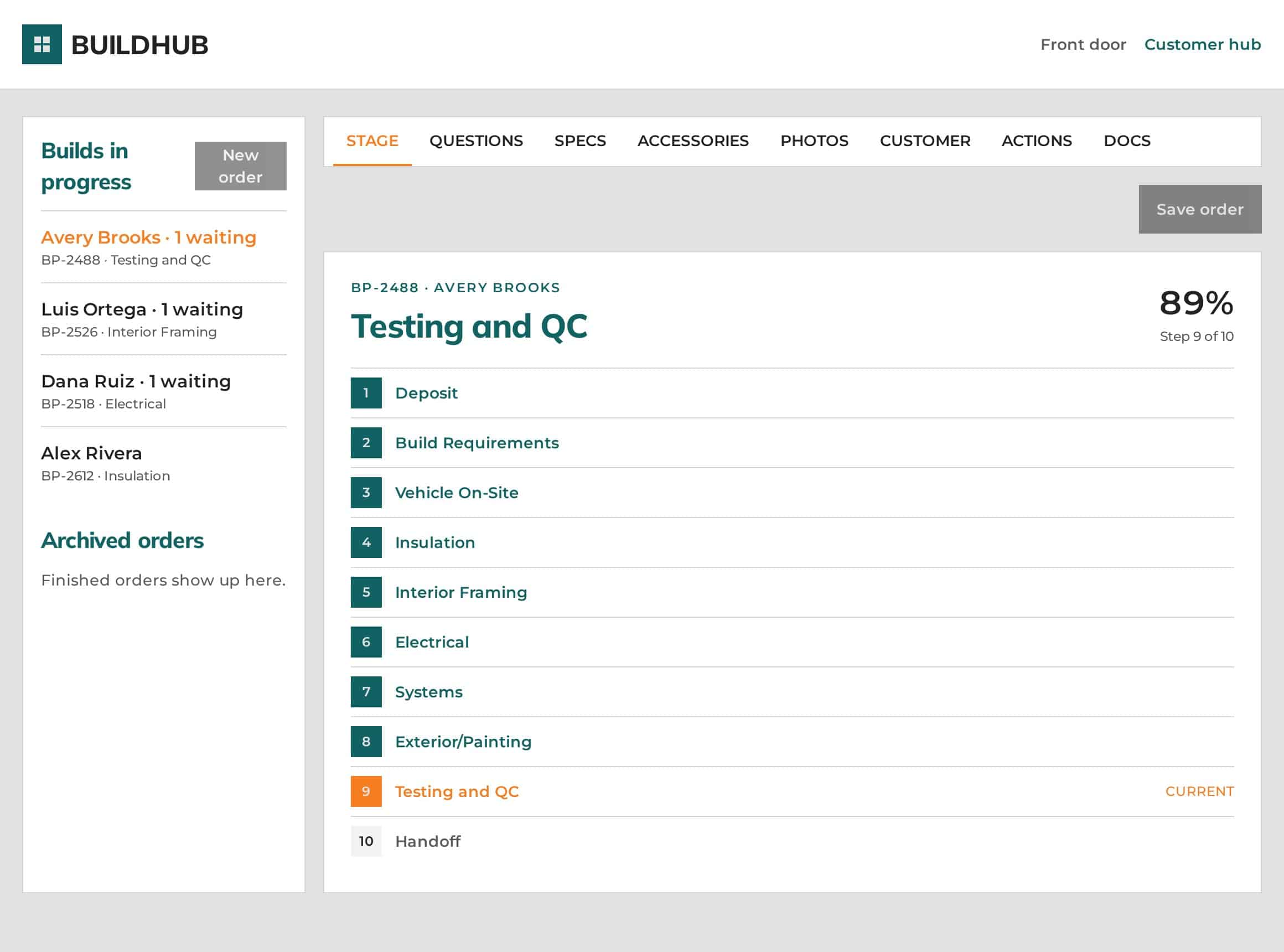This screenshot has height=952, width=1284.
Task: Click the Archived orders heading
Action: (x=122, y=541)
